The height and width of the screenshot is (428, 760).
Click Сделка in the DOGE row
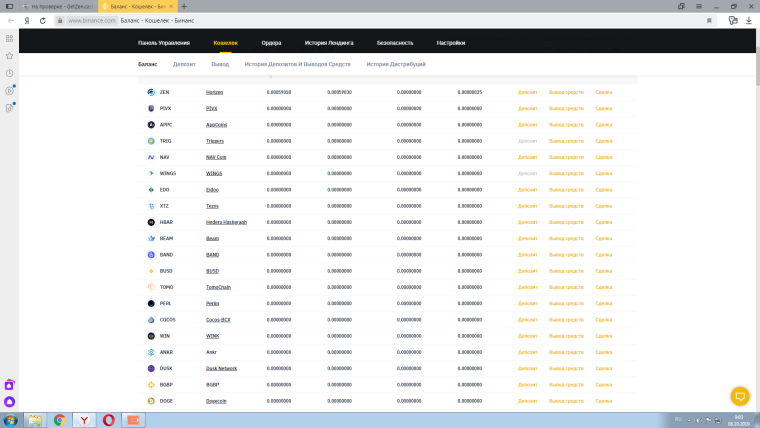tap(603, 401)
